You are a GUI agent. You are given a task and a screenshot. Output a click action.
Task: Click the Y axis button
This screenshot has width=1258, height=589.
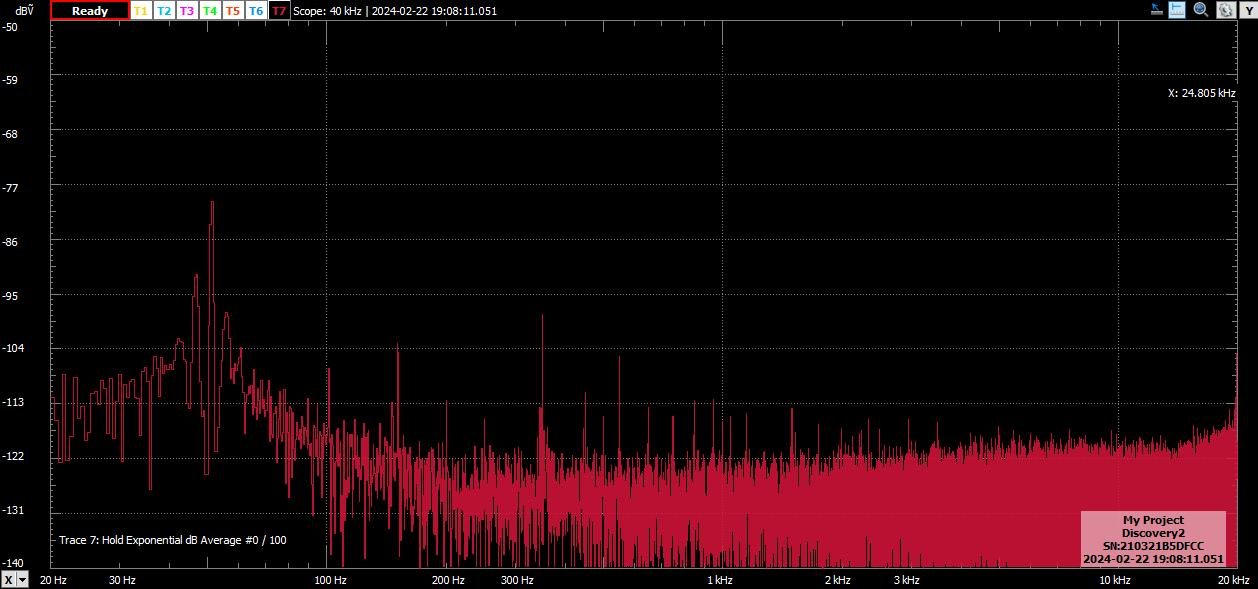click(x=1247, y=10)
